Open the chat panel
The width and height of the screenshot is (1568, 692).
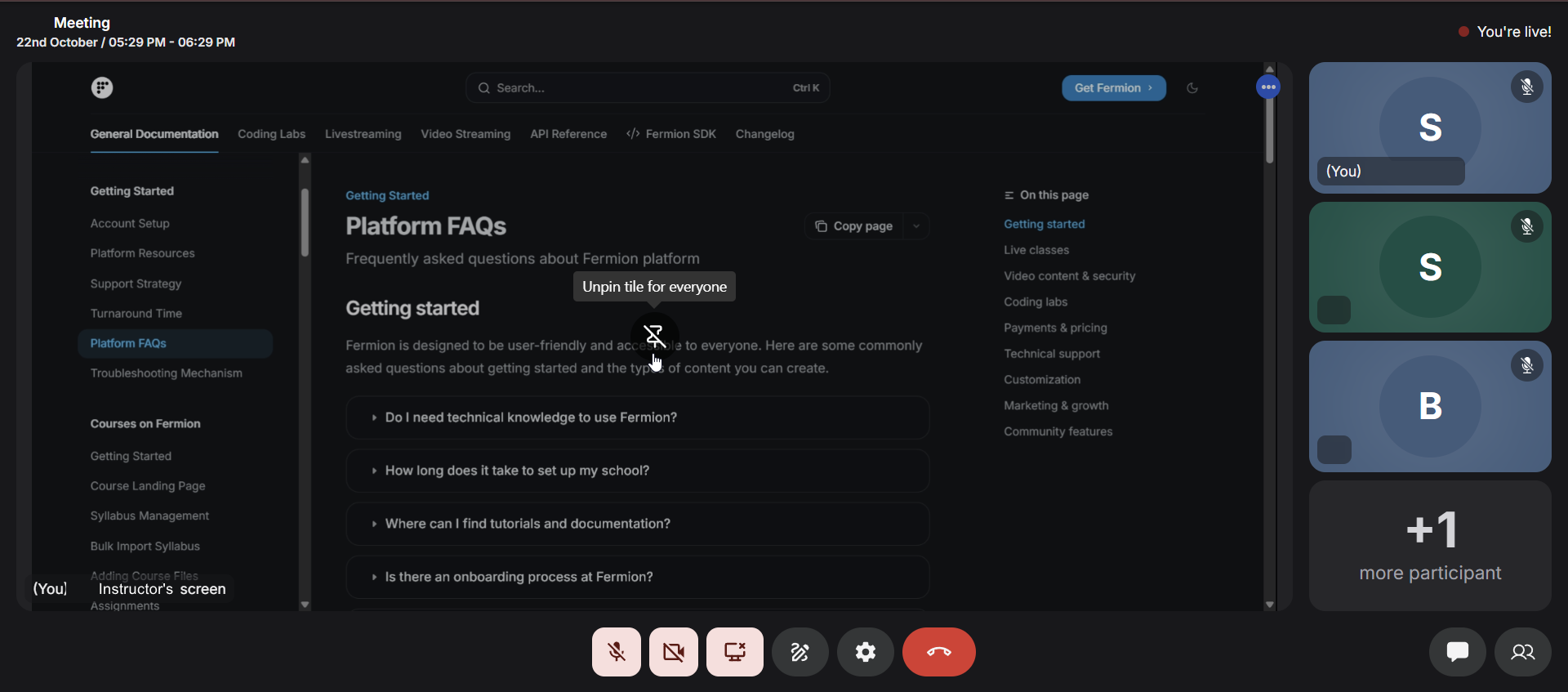click(x=1457, y=652)
